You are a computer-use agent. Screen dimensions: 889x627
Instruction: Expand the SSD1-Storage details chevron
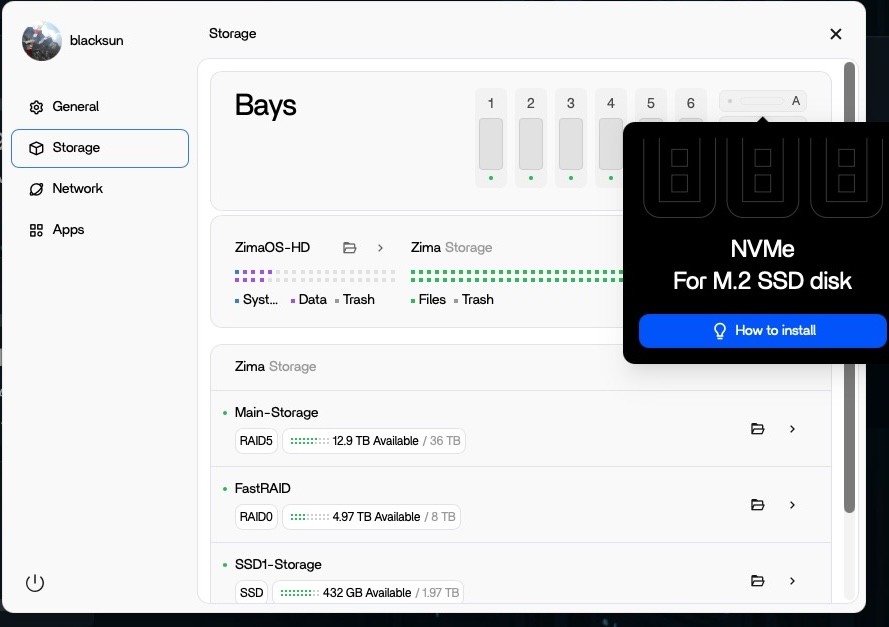pyautogui.click(x=792, y=581)
